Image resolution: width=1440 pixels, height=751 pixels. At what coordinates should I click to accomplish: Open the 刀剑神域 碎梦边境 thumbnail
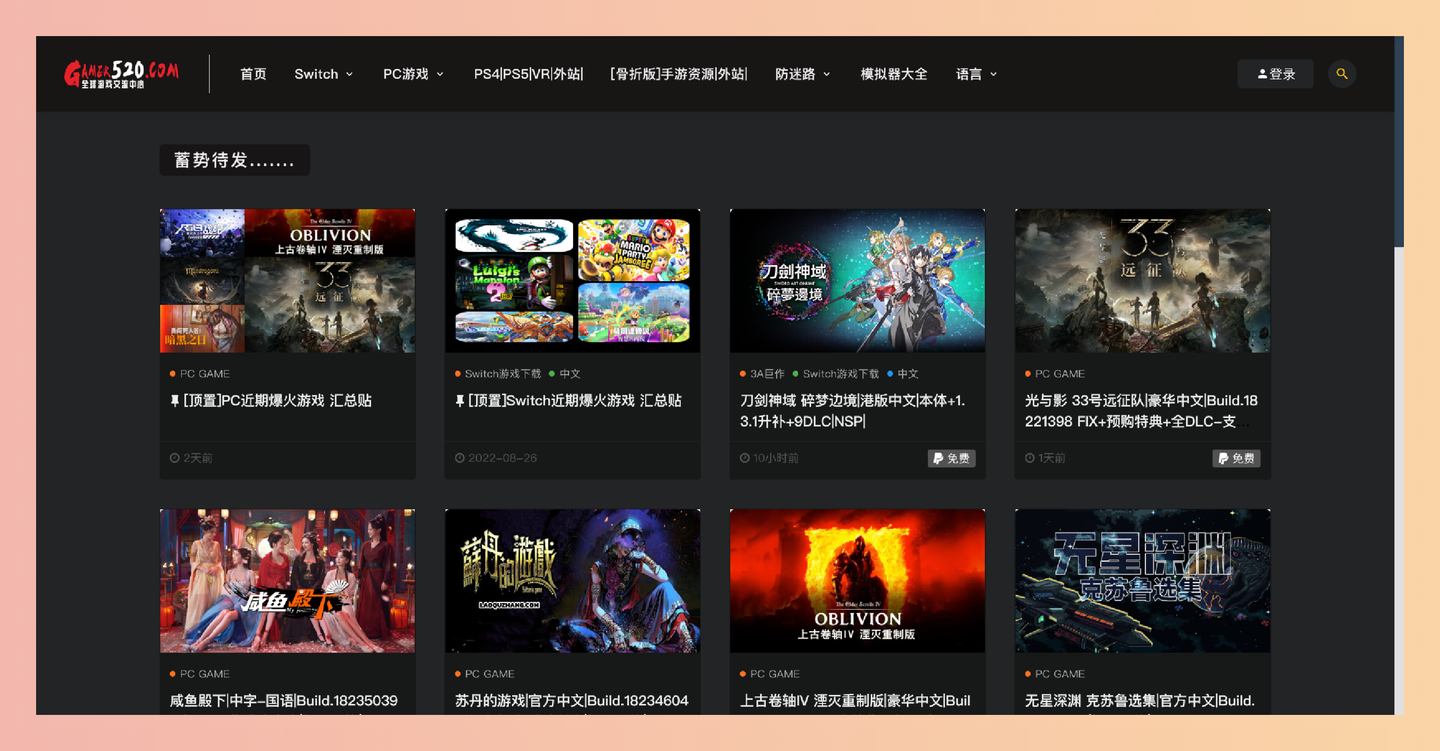(x=858, y=281)
